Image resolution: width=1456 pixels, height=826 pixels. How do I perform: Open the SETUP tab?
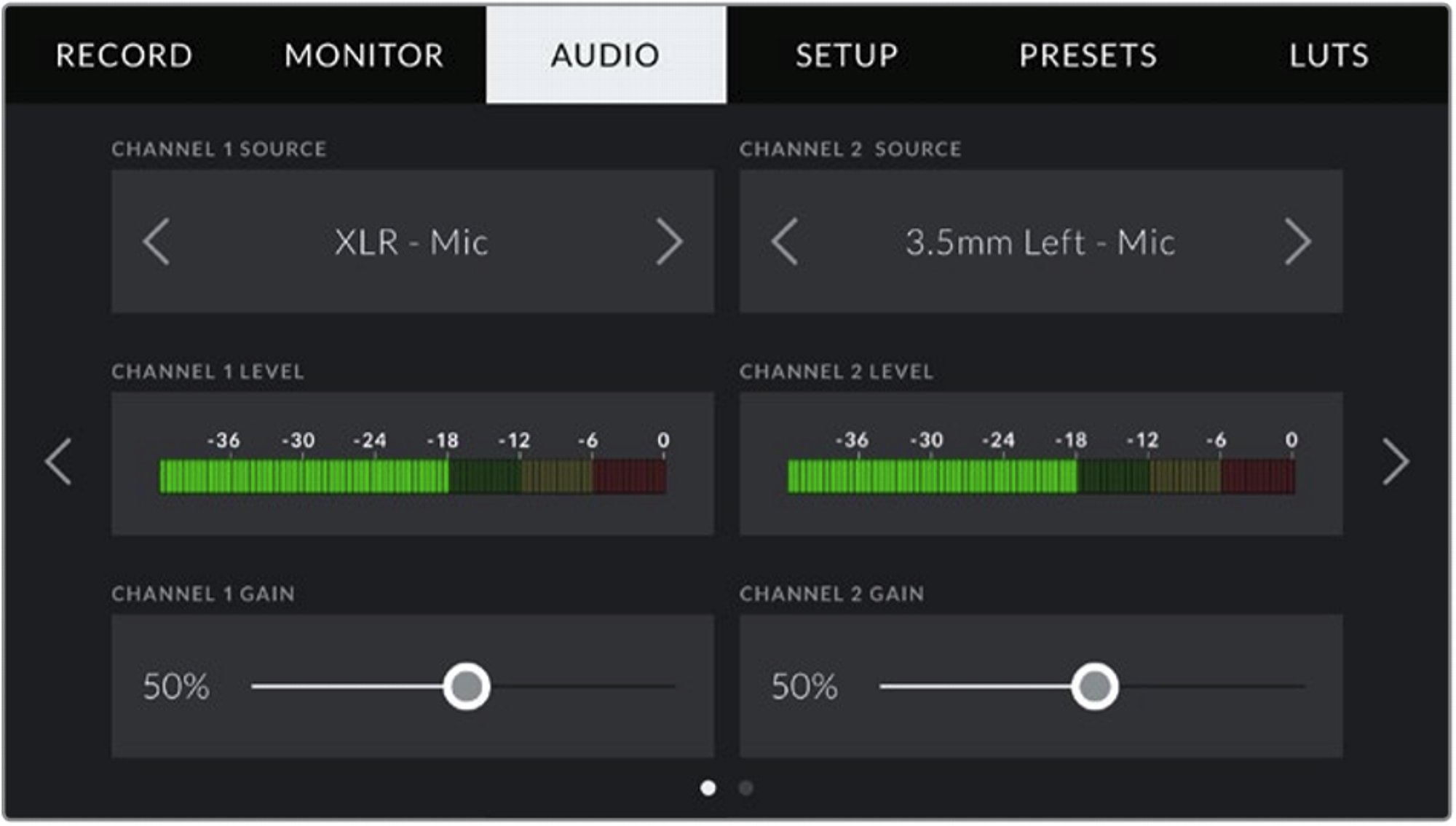(x=847, y=55)
